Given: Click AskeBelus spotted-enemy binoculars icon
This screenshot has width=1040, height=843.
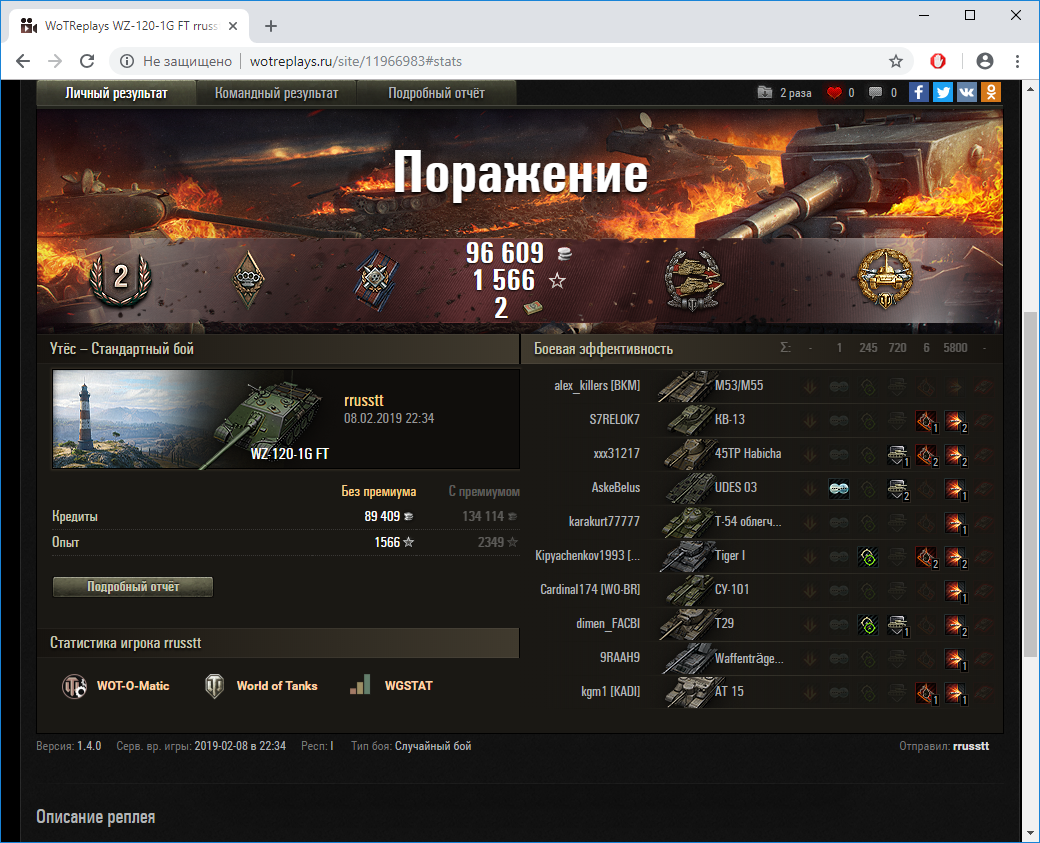Looking at the screenshot, I should [x=839, y=489].
